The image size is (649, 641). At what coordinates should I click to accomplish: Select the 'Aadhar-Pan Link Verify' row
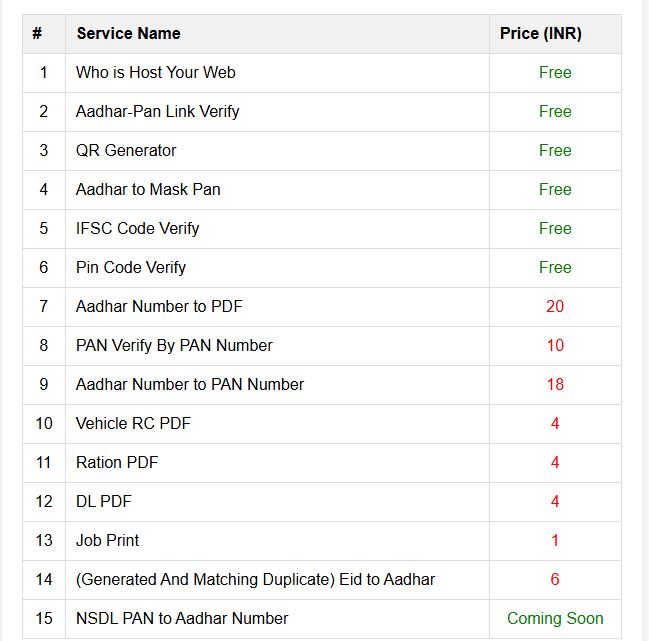(x=157, y=111)
